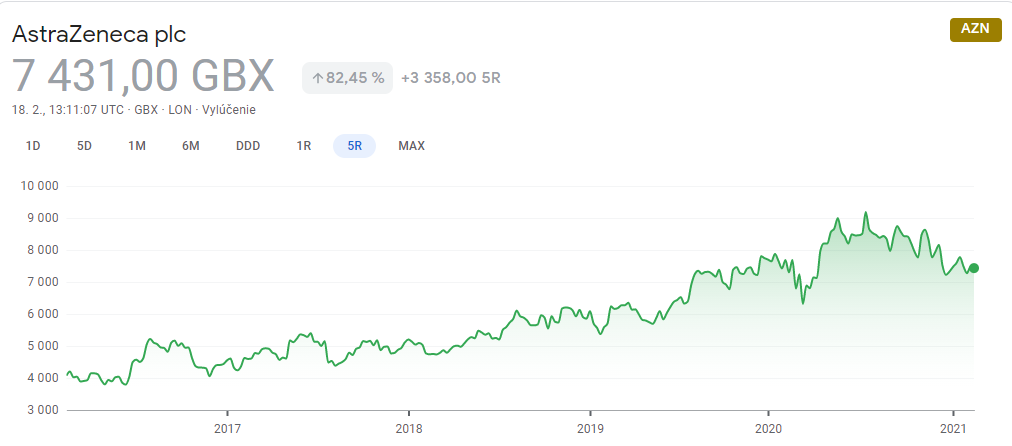Select the 1D time range tab

33,146
